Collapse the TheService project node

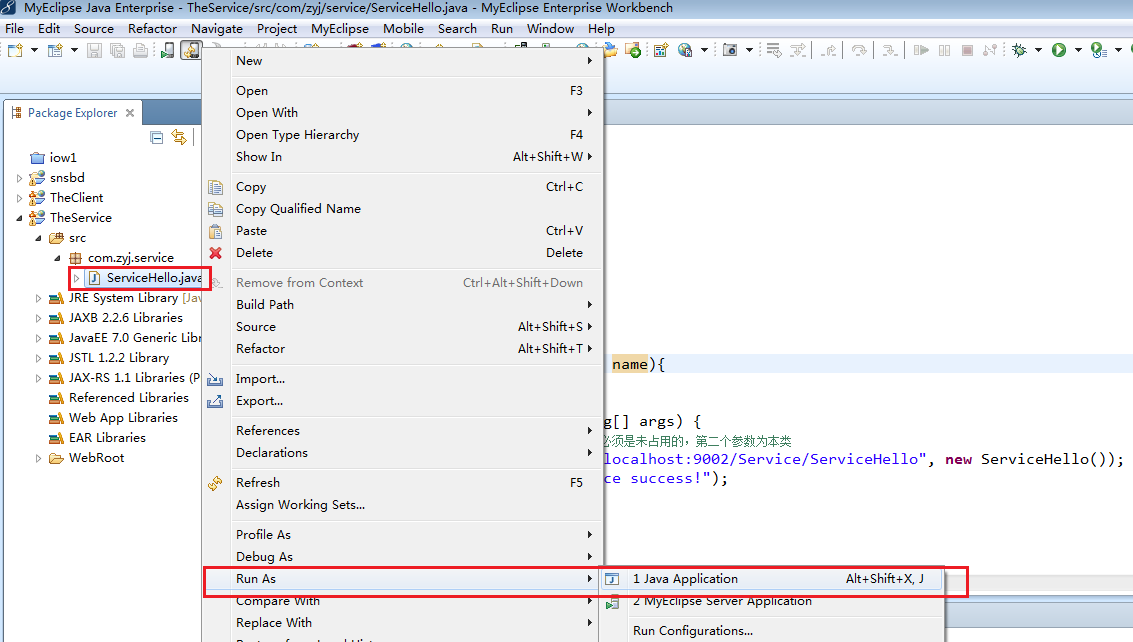click(20, 218)
